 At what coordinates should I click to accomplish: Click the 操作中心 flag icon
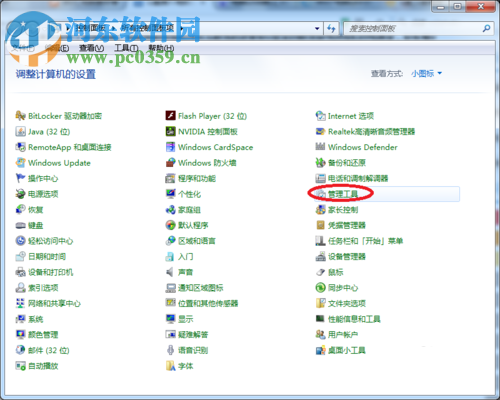20,178
